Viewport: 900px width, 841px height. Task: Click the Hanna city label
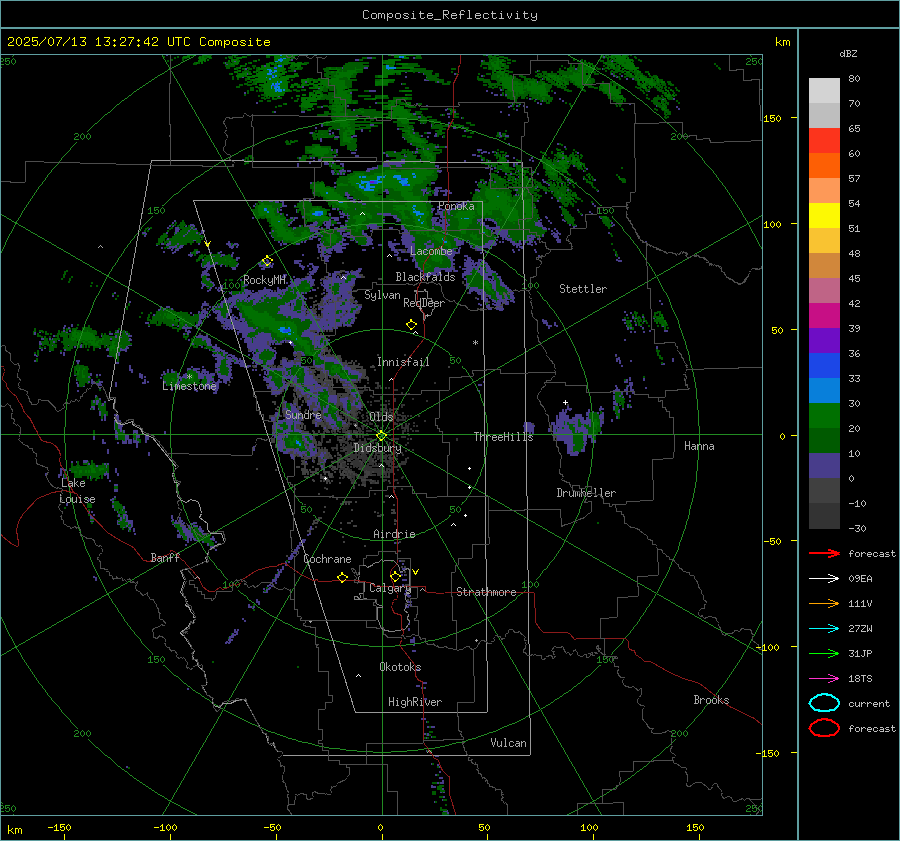tap(699, 446)
